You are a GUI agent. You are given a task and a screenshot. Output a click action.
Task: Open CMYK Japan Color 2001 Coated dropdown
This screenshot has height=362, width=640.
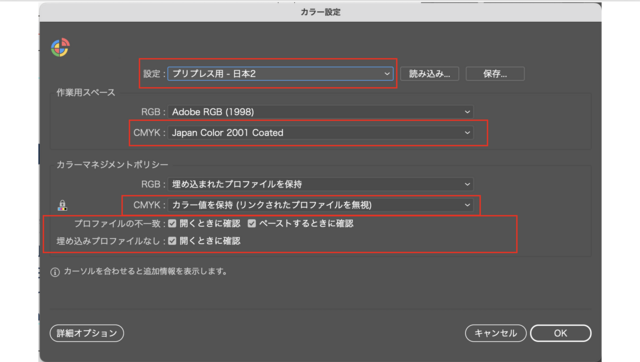pyautogui.click(x=320, y=133)
